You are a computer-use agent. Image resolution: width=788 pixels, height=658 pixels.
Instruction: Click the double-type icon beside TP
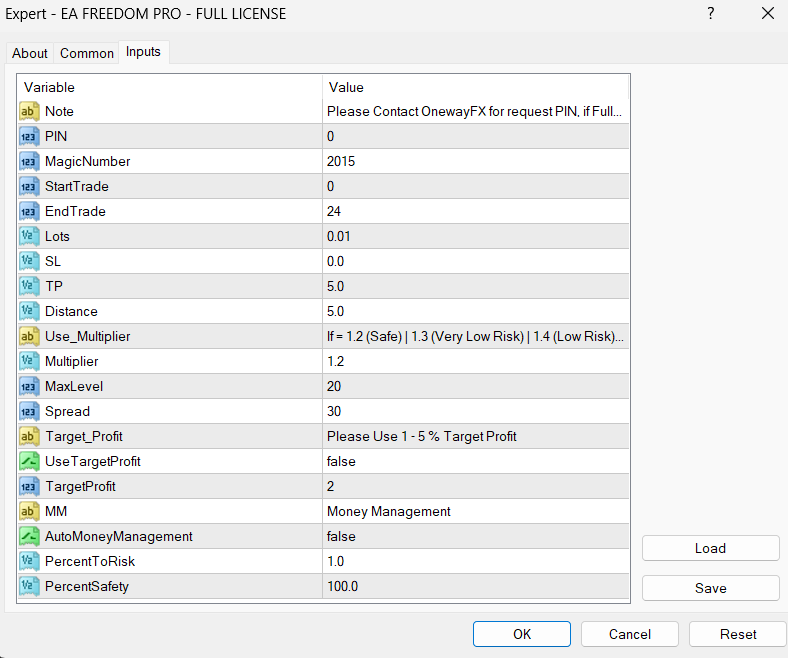click(x=29, y=287)
